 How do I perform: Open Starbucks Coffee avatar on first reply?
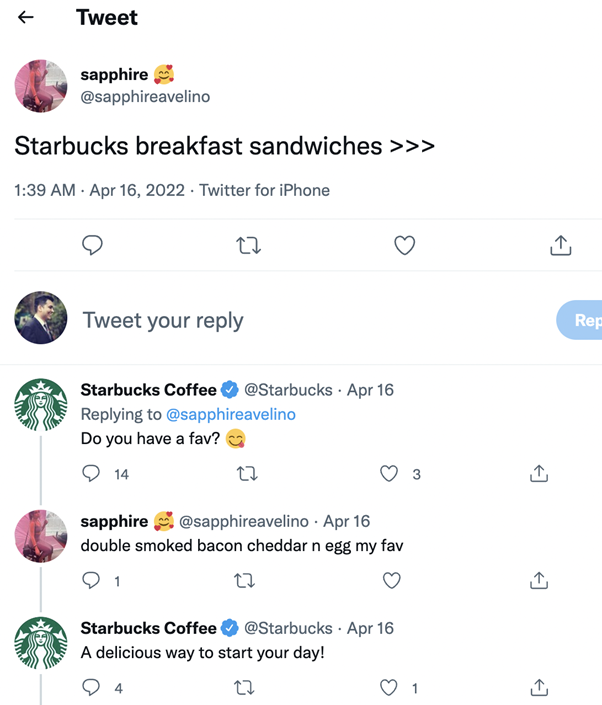pyautogui.click(x=41, y=405)
